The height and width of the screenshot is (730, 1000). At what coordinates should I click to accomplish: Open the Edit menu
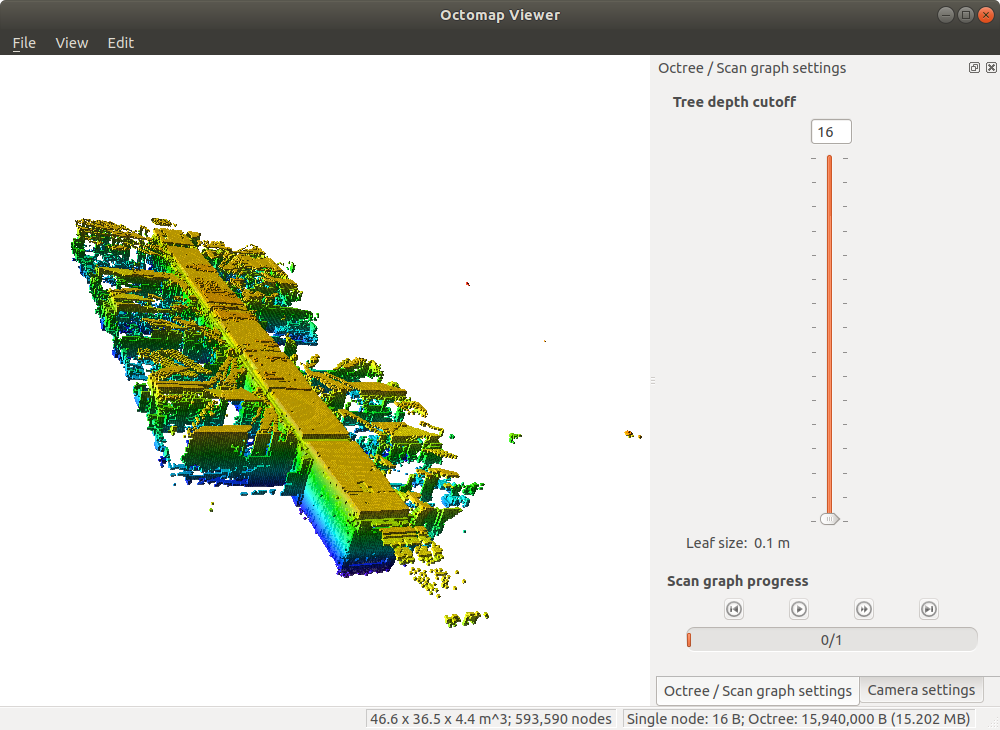pos(121,43)
